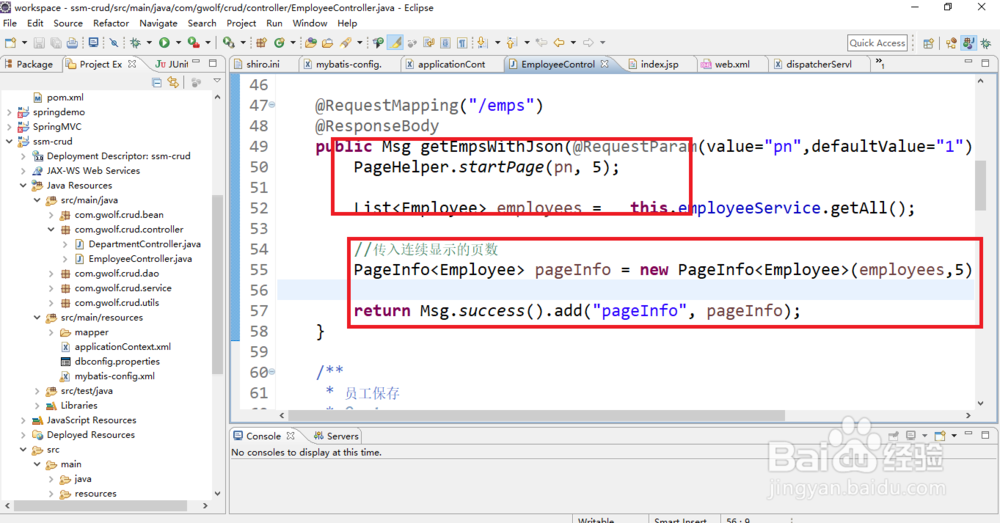This screenshot has height=523, width=1000.
Task: Switch to the Debug perspective icon
Action: [985, 43]
